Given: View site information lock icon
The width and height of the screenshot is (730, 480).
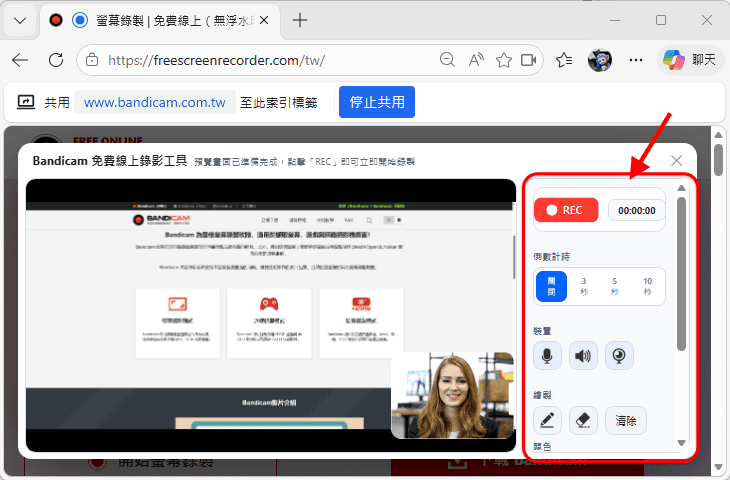Looking at the screenshot, I should (x=92, y=60).
